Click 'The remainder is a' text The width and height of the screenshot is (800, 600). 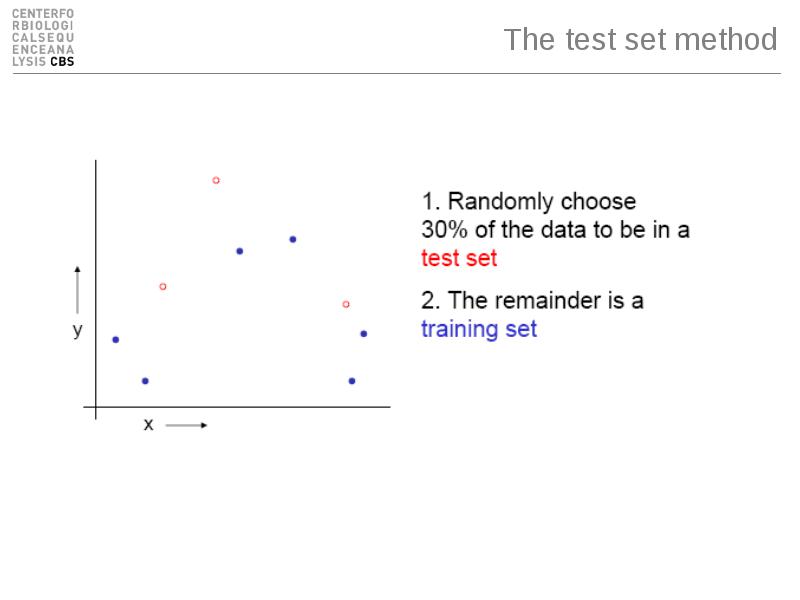click(x=545, y=300)
